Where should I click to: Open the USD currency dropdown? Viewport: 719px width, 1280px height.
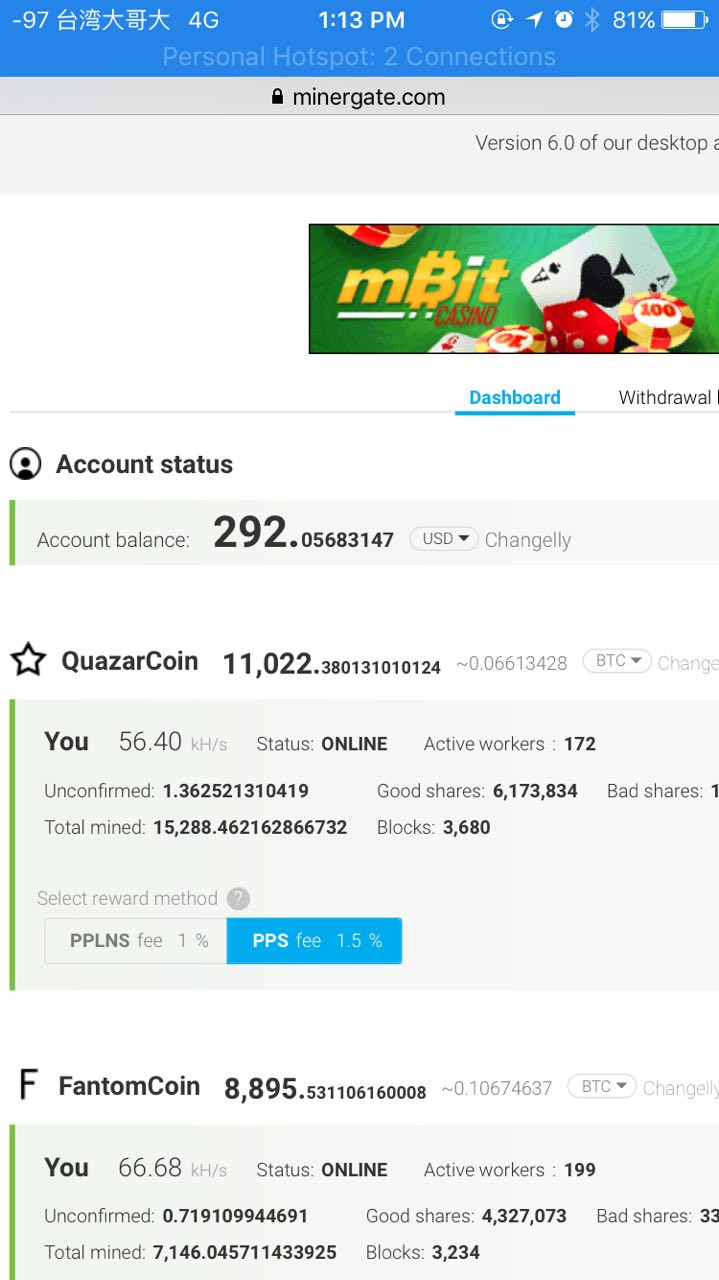coord(444,539)
